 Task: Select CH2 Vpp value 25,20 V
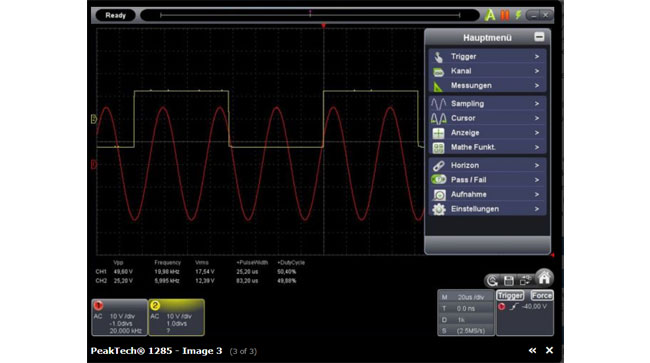pyautogui.click(x=123, y=281)
